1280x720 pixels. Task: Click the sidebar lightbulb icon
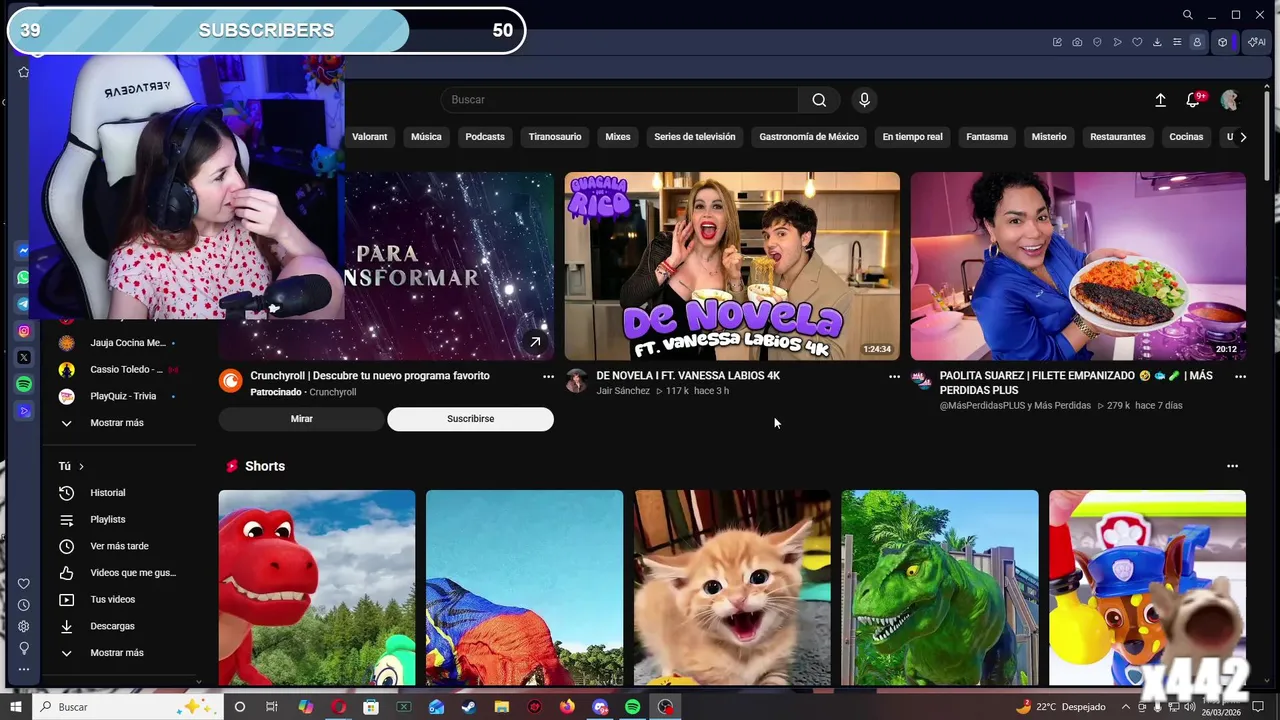pos(24,648)
